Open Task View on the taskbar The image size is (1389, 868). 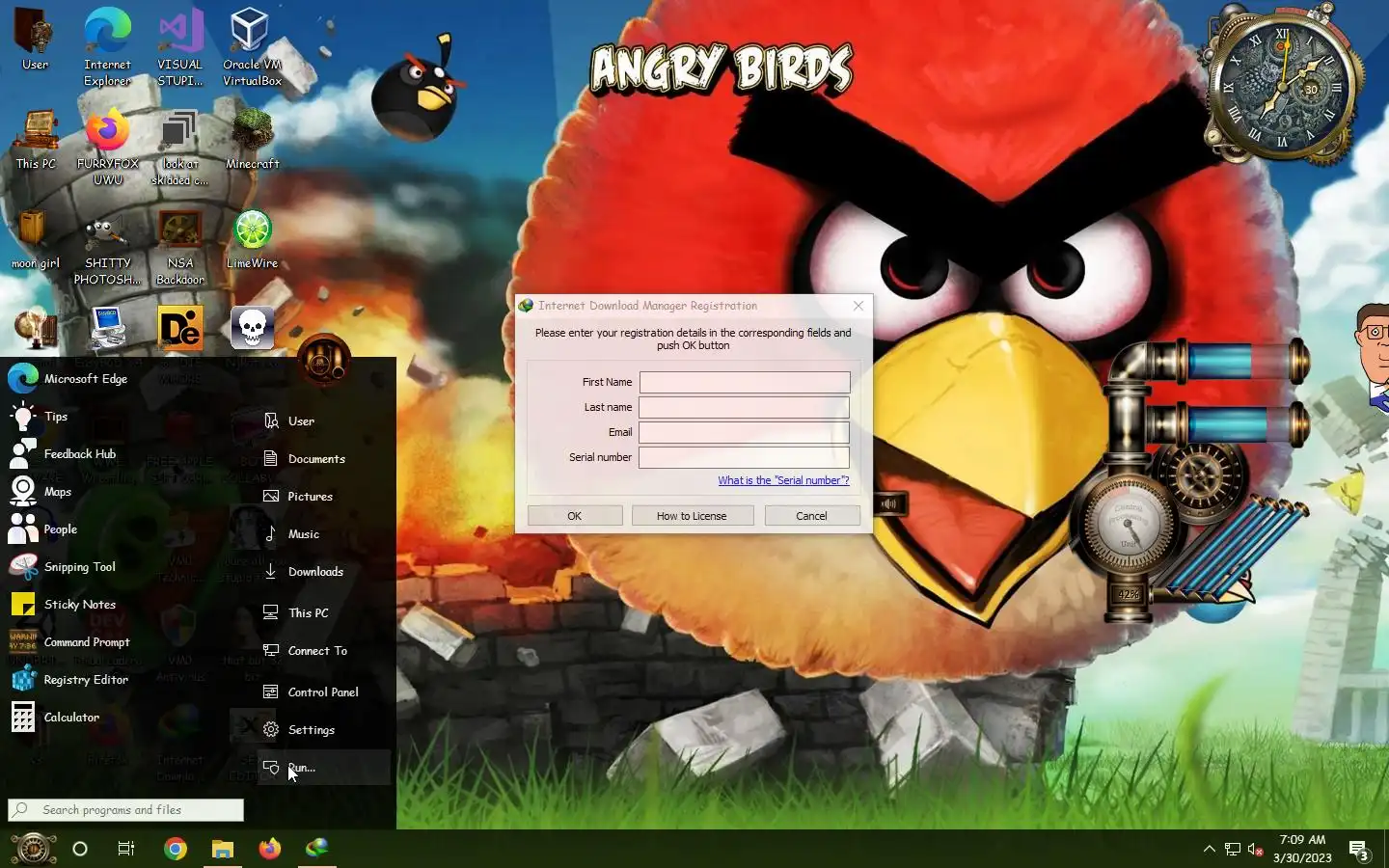coord(126,849)
